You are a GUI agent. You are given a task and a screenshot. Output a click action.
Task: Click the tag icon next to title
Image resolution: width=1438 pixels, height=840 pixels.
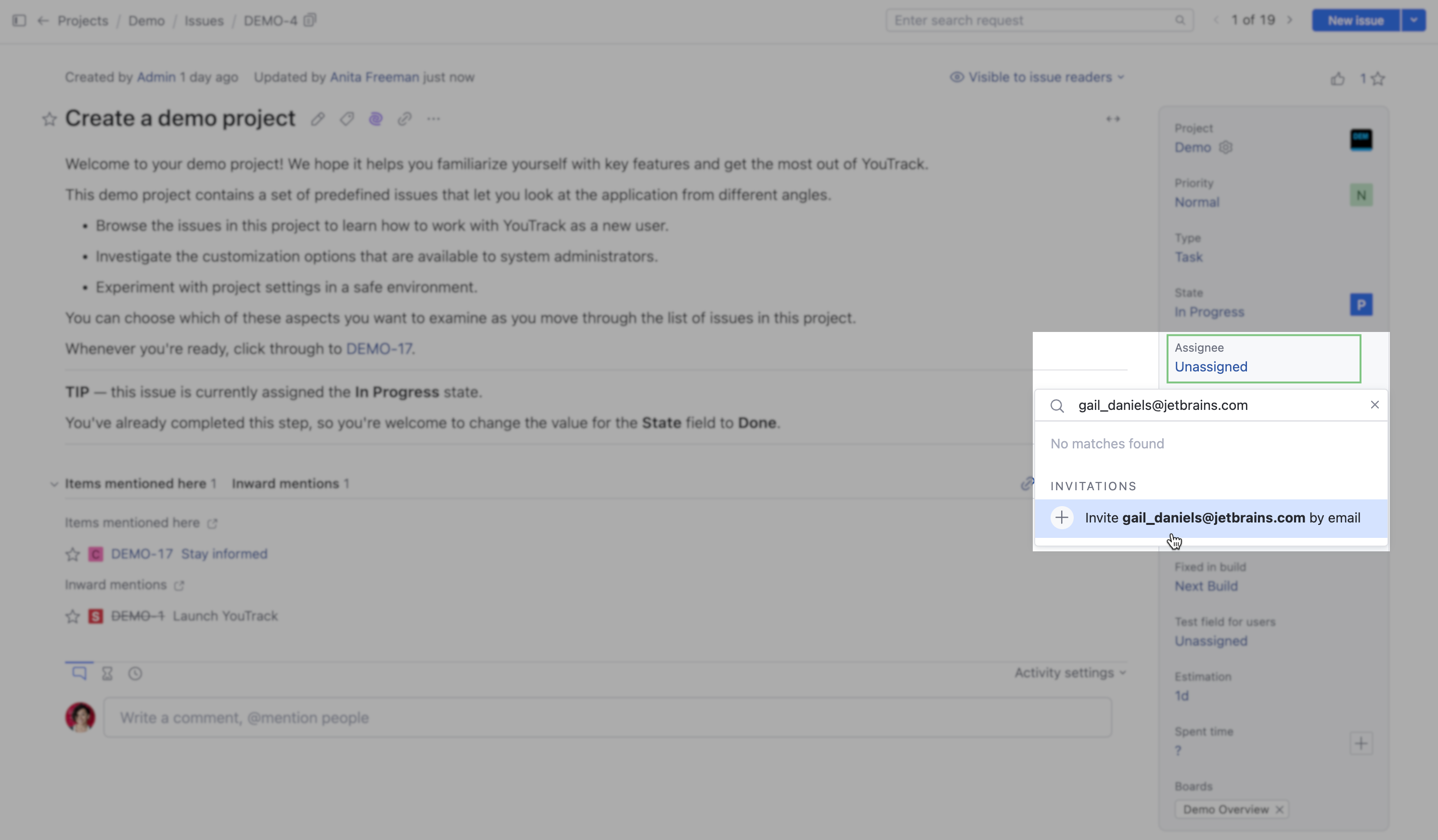(347, 119)
